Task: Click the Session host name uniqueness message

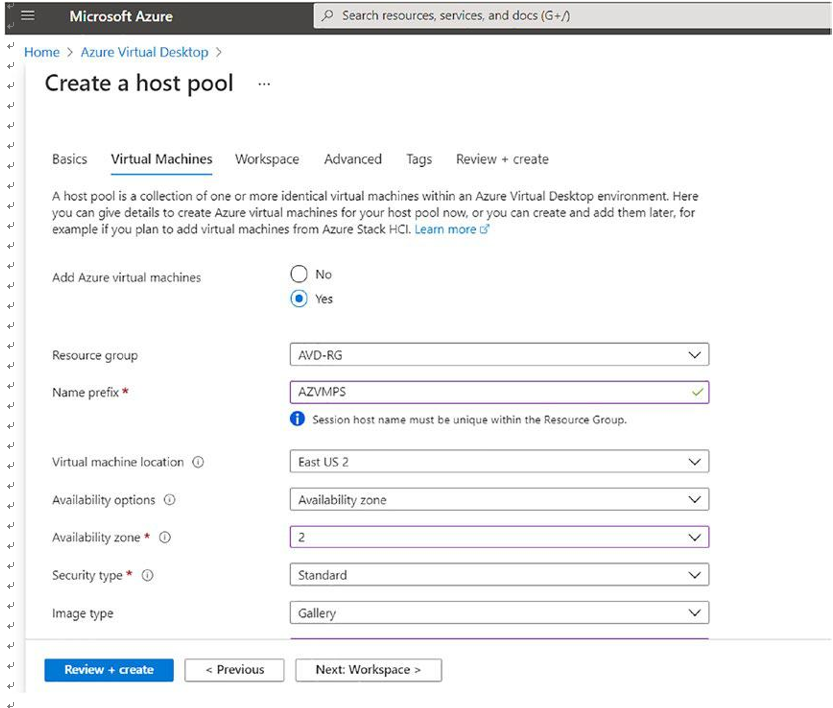Action: point(469,420)
